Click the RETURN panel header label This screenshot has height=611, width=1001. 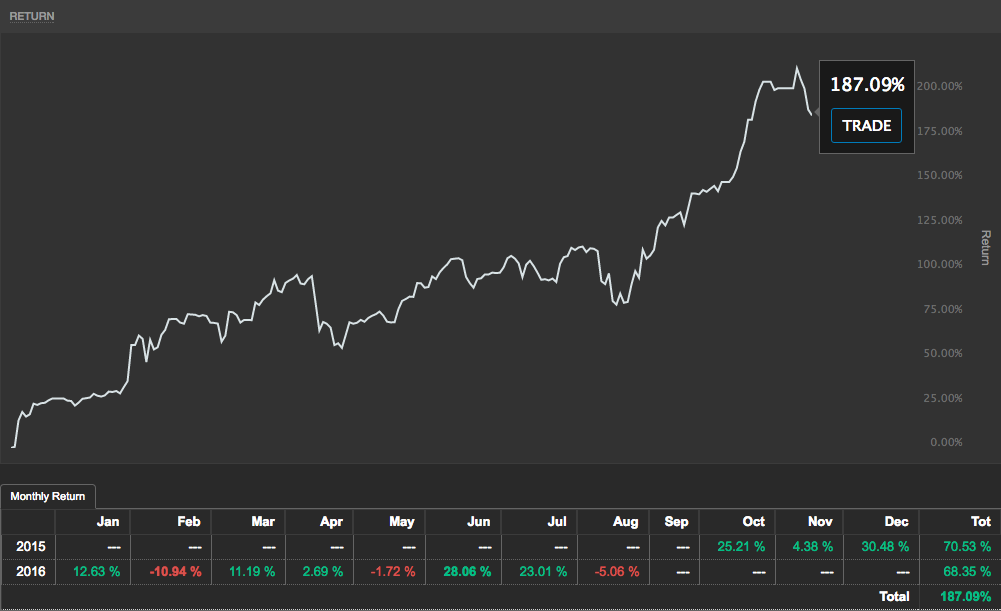click(32, 17)
